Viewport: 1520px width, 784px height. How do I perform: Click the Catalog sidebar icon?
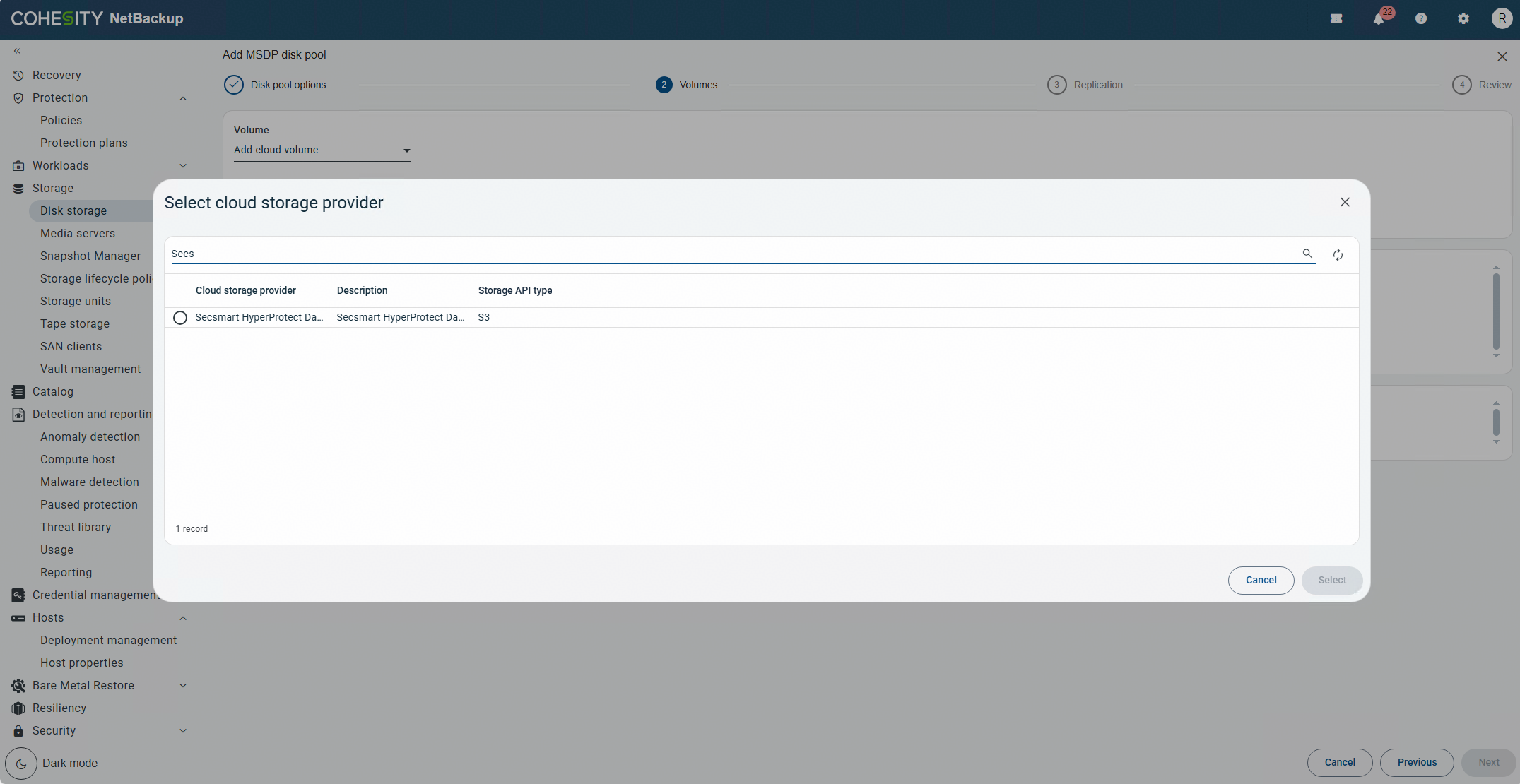click(18, 391)
